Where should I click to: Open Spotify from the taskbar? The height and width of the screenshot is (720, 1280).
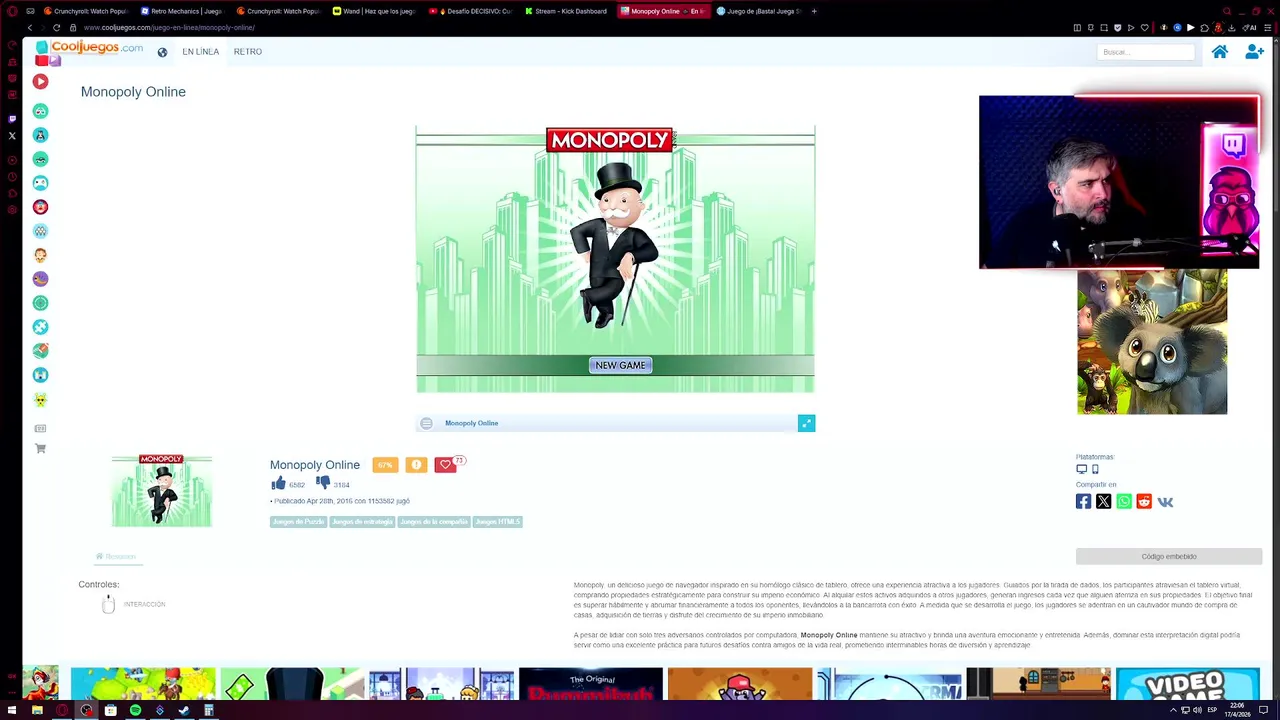pos(135,710)
